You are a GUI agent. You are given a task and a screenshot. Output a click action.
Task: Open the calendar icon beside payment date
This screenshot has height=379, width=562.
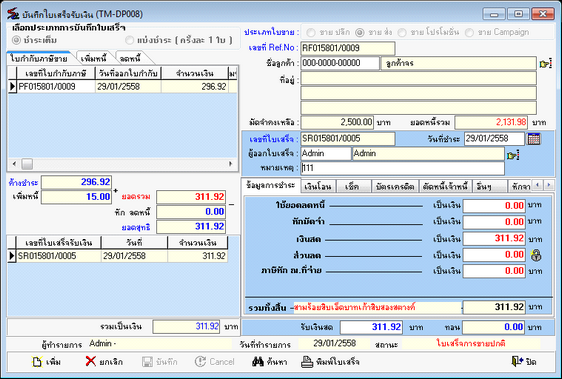coord(534,139)
